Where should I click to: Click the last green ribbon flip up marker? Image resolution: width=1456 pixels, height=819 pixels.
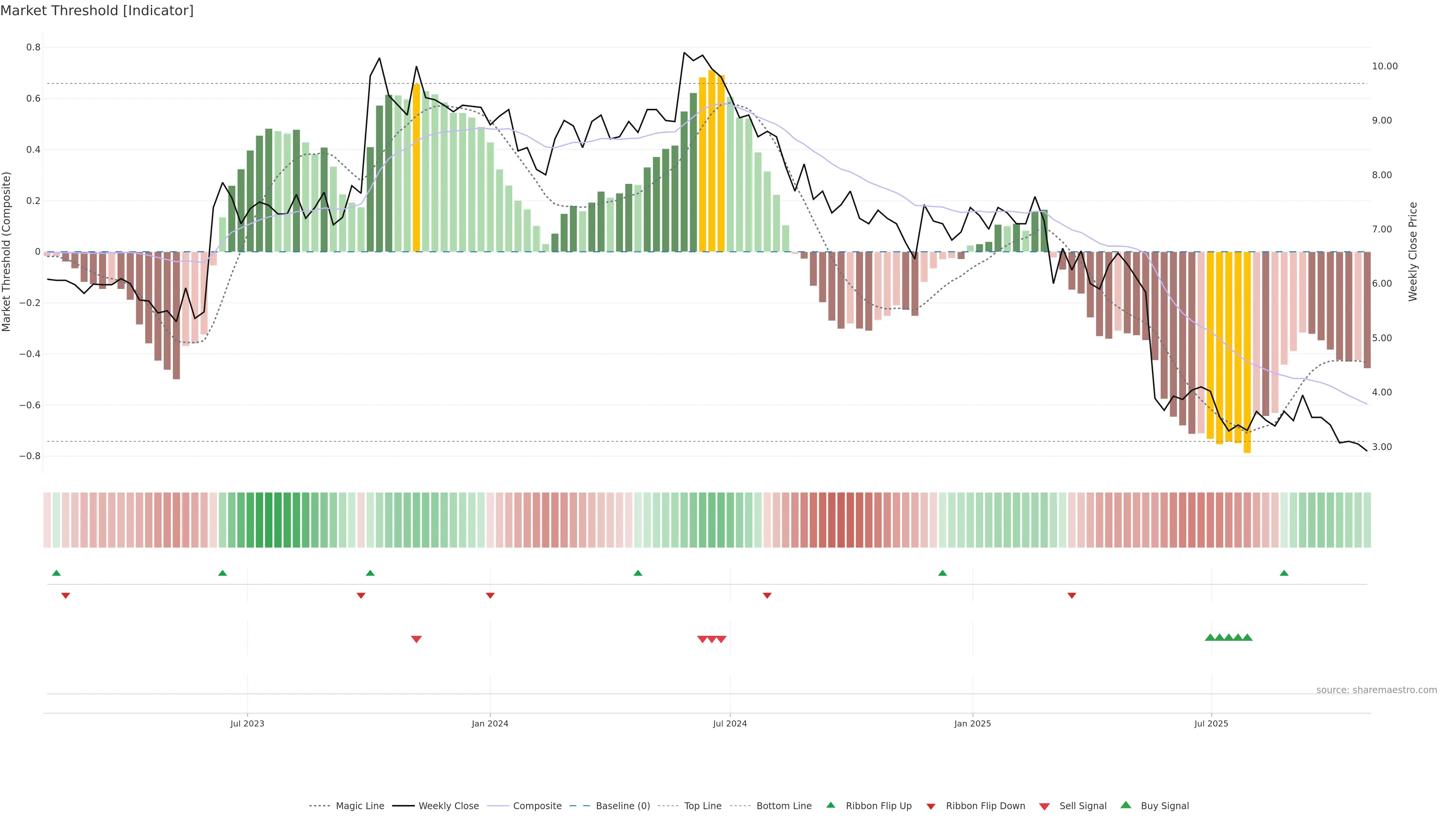pos(1283,573)
